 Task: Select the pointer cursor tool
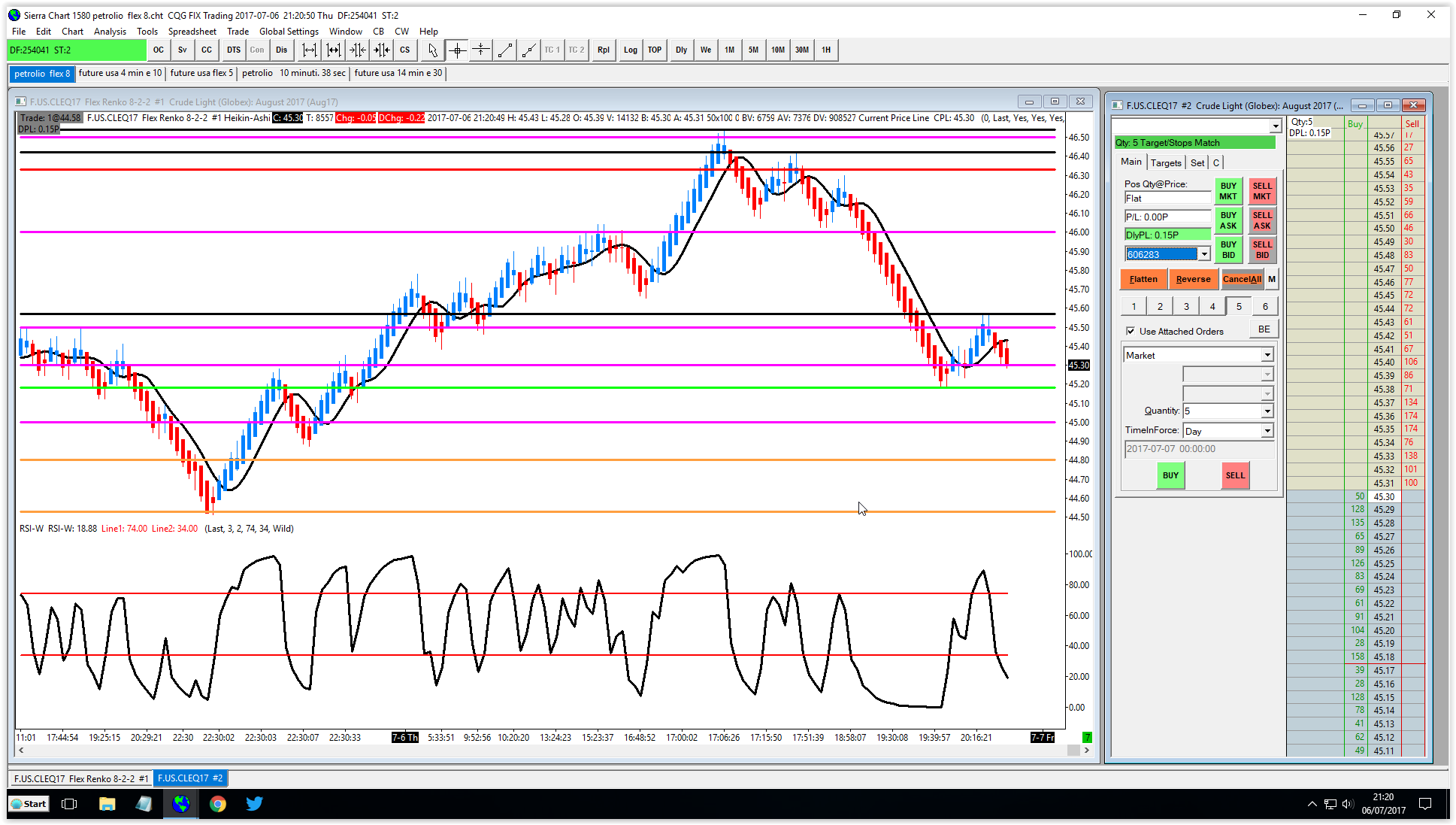pyautogui.click(x=432, y=50)
